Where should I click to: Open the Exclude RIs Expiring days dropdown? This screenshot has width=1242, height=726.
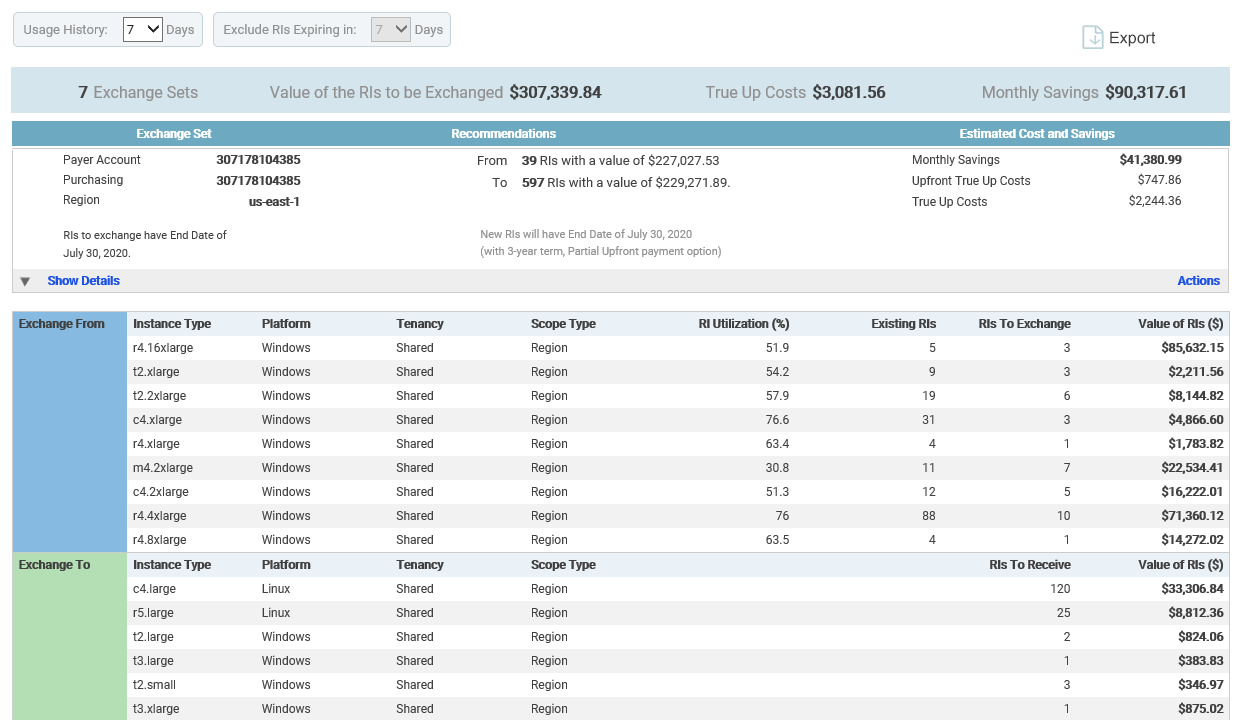pyautogui.click(x=390, y=30)
